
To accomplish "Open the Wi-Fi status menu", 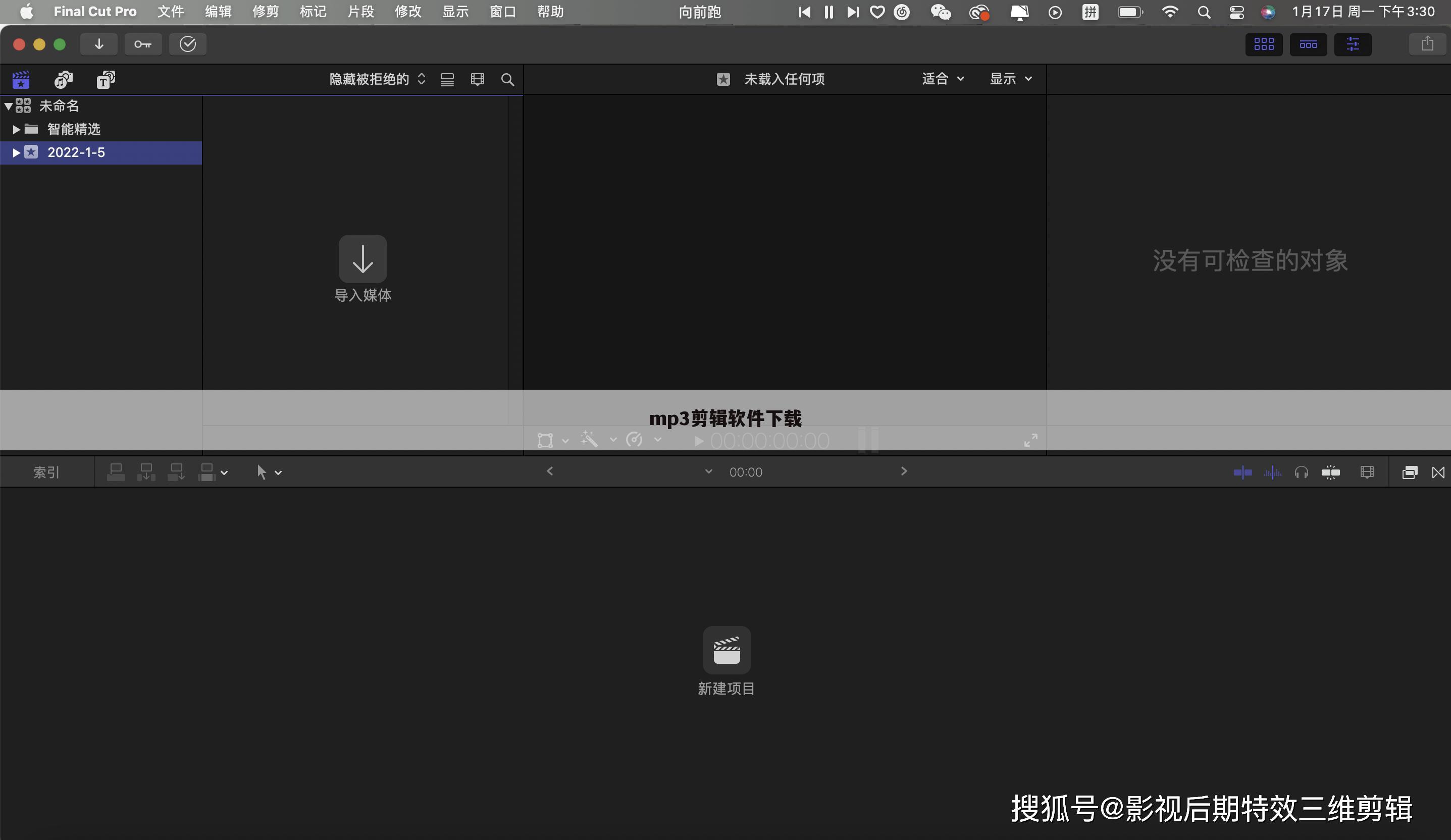I will [1169, 12].
